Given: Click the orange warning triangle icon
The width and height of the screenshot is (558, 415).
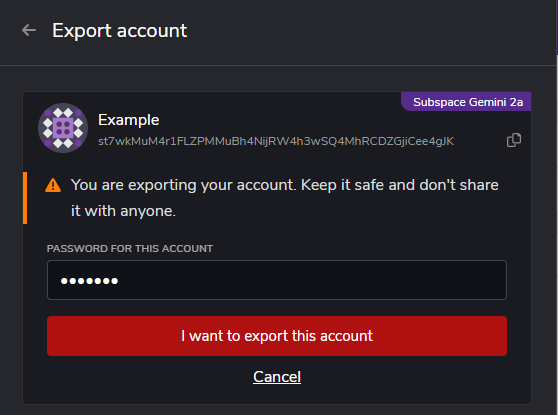Looking at the screenshot, I should (x=53, y=185).
